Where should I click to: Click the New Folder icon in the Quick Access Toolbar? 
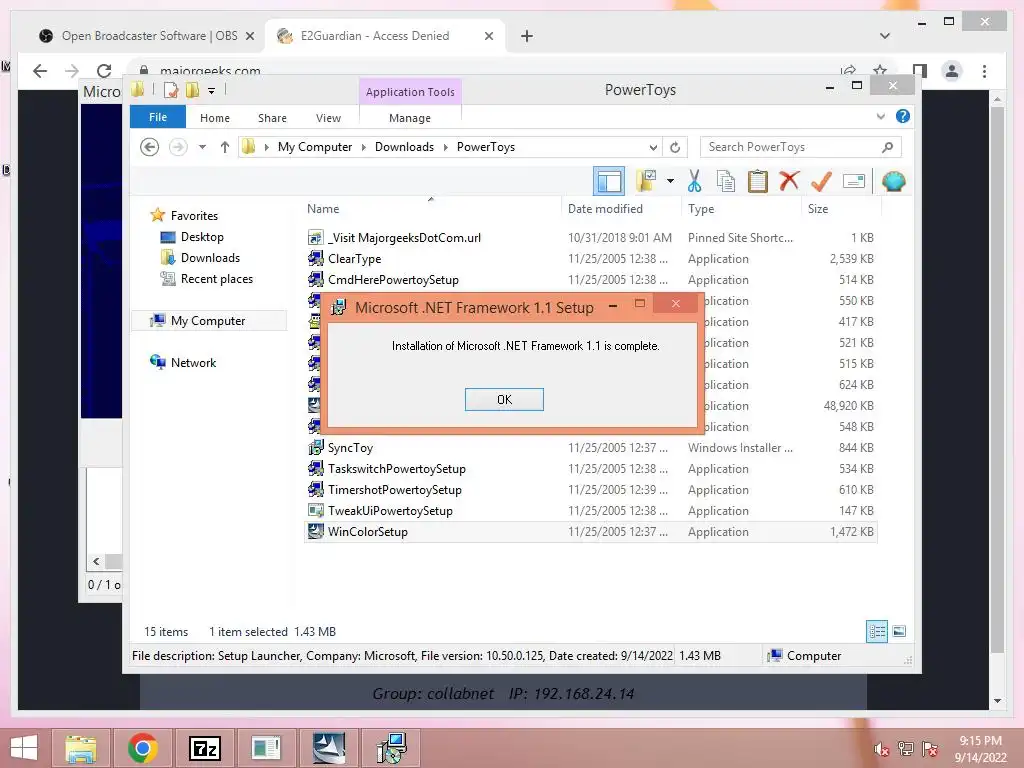coord(192,90)
